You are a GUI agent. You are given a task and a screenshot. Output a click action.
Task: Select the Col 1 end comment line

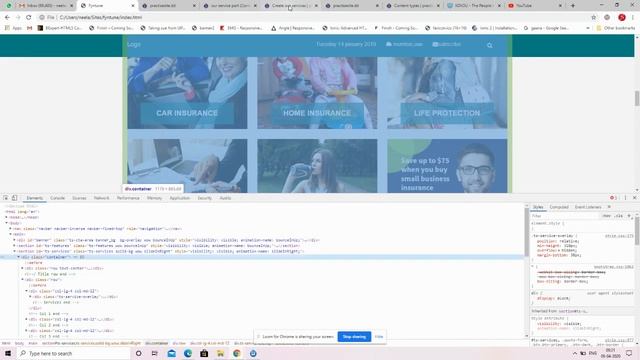(x=48, y=313)
